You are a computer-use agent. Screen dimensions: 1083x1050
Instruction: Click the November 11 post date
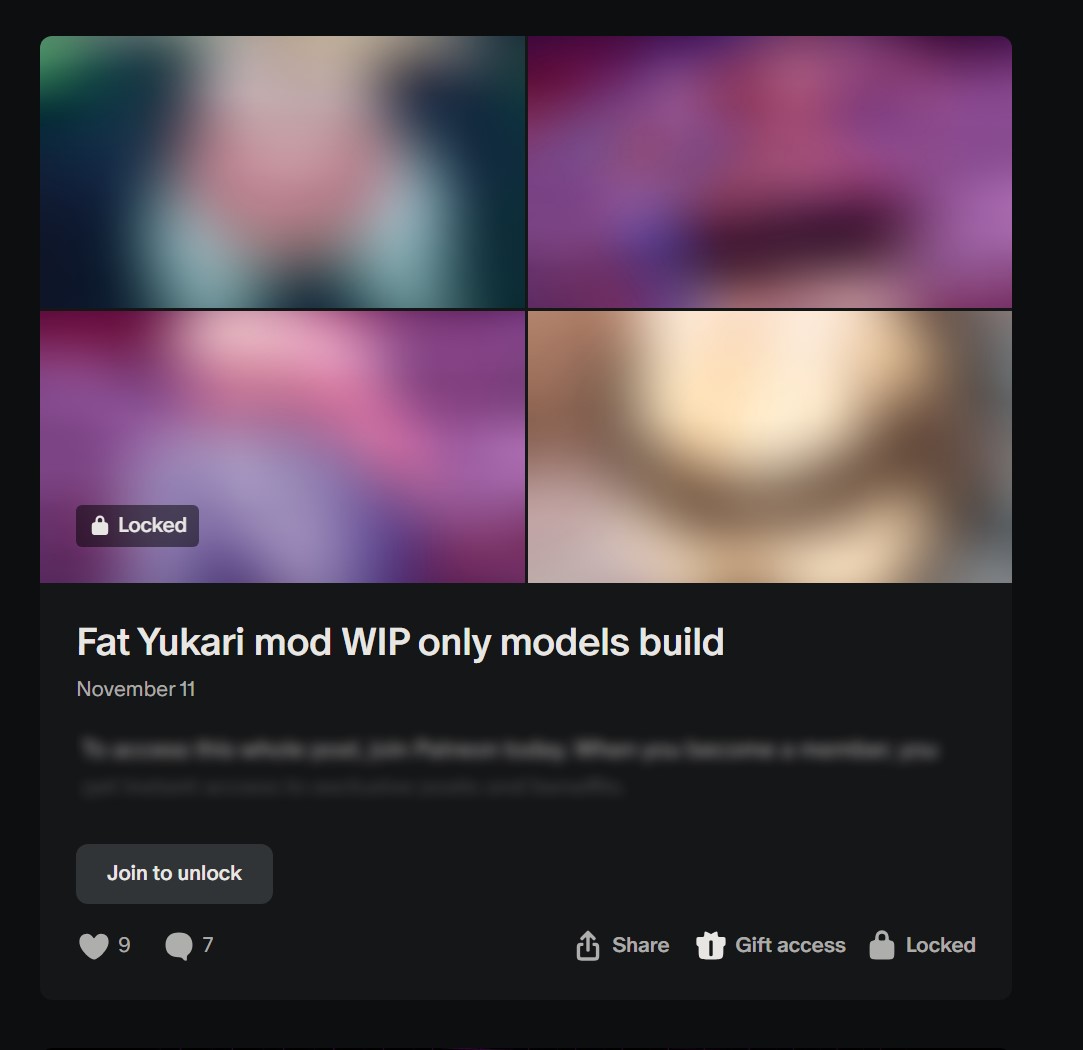coord(136,689)
